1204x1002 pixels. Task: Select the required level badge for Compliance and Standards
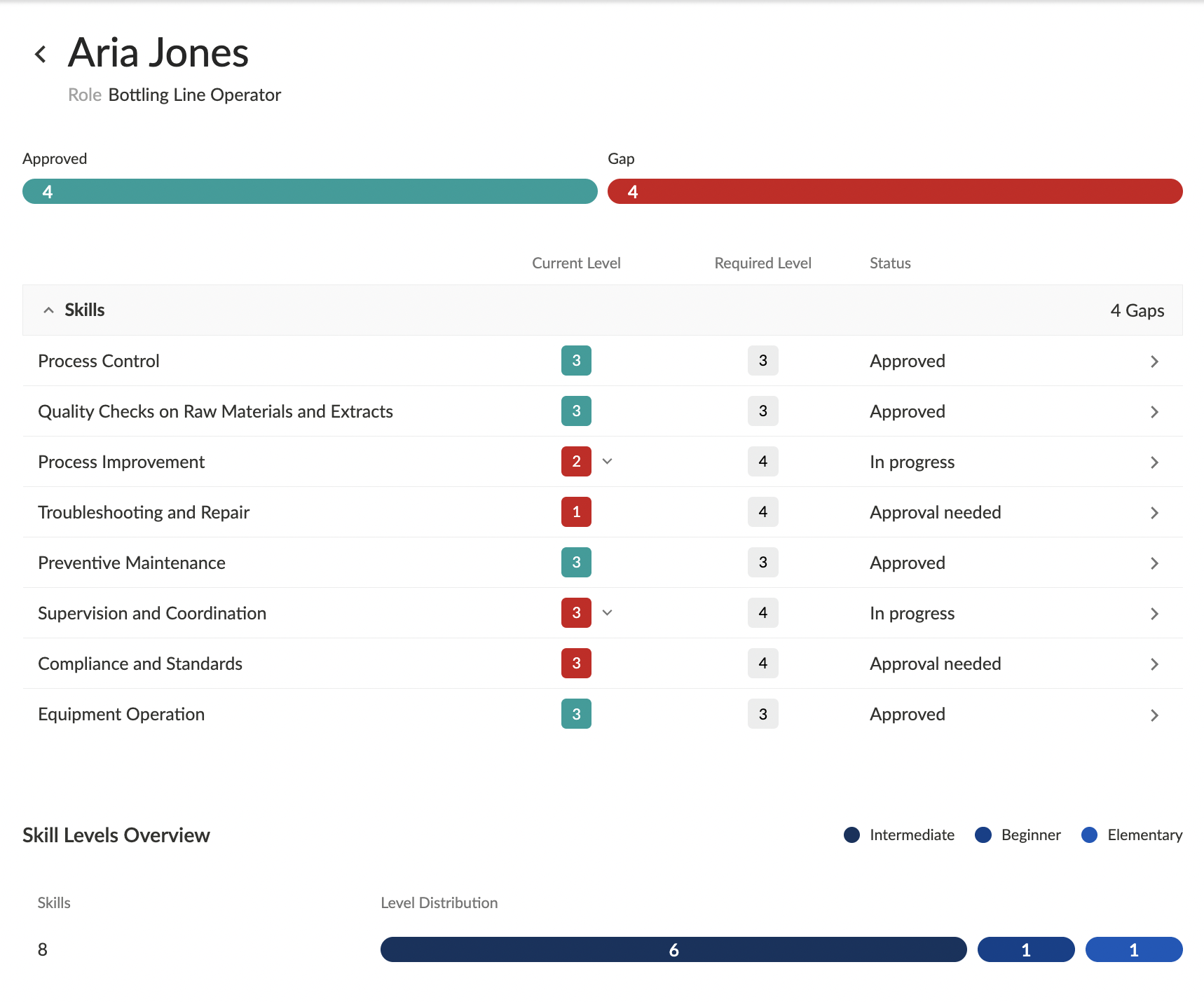(762, 664)
